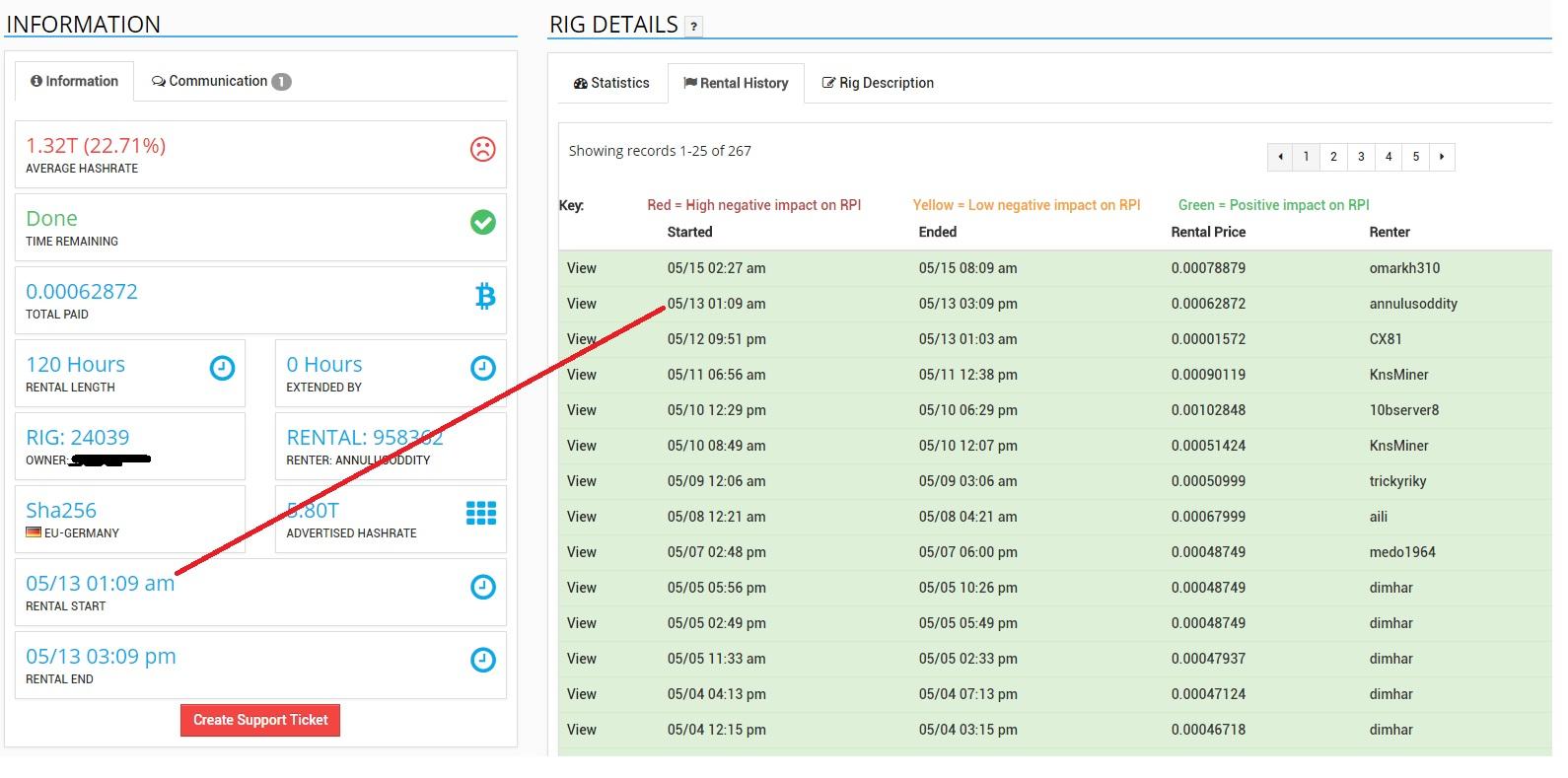Viewport: 1568px width, 778px height.
Task: Click the sad face hashrate icon
Action: pos(482,149)
